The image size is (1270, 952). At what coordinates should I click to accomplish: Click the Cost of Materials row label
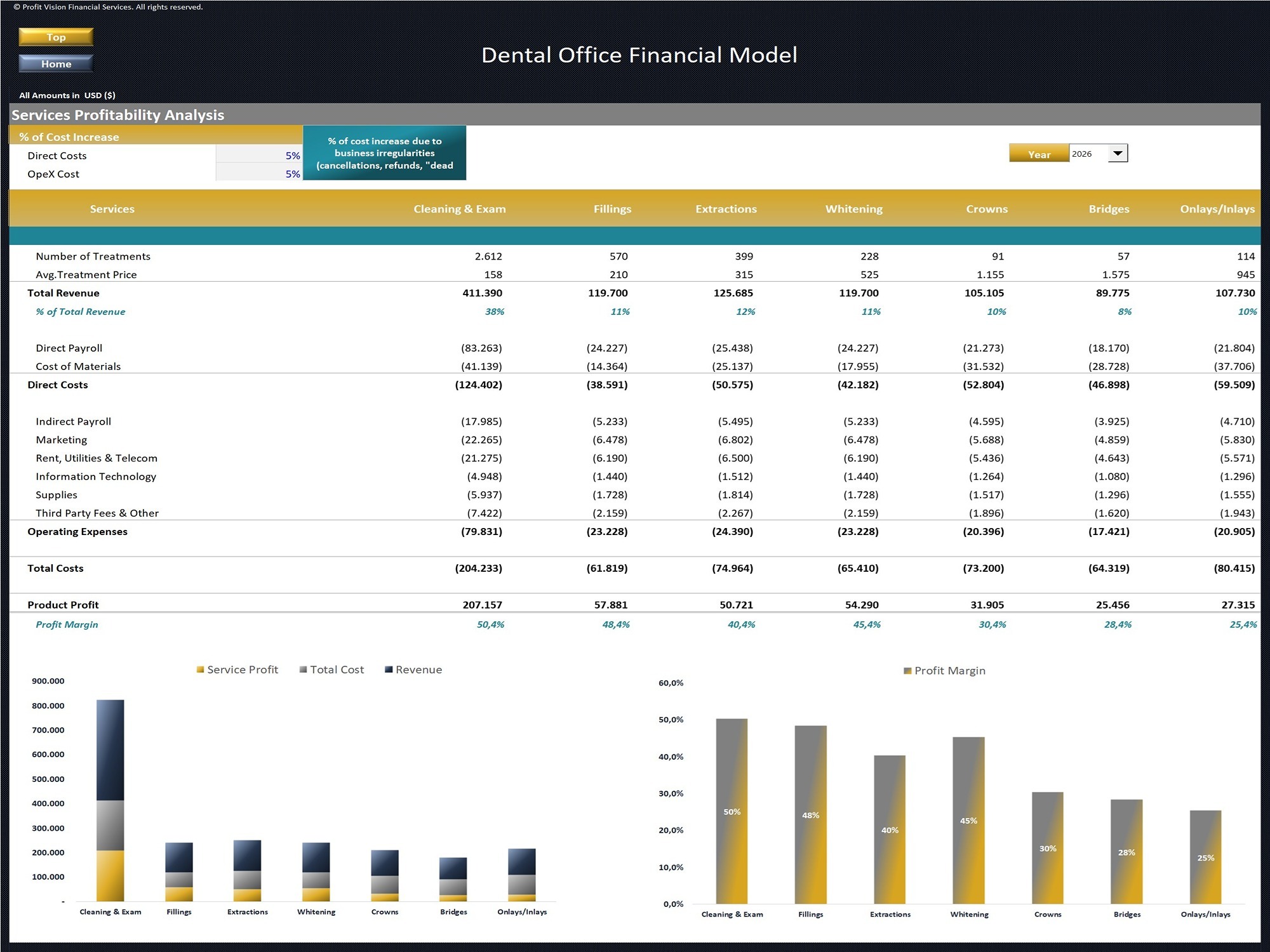click(78, 366)
